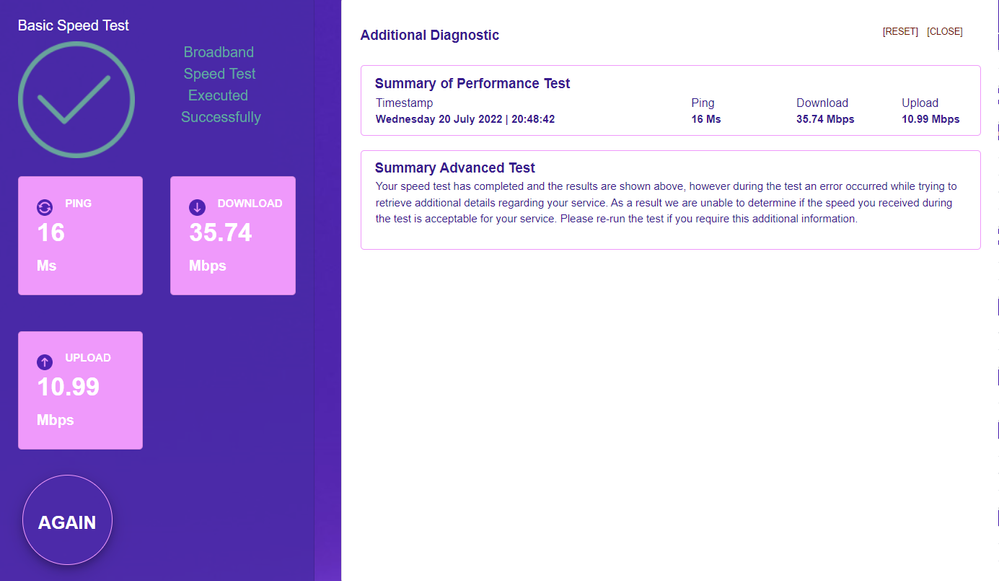Click the large green checkmark success icon
999x581 pixels.
[x=76, y=97]
